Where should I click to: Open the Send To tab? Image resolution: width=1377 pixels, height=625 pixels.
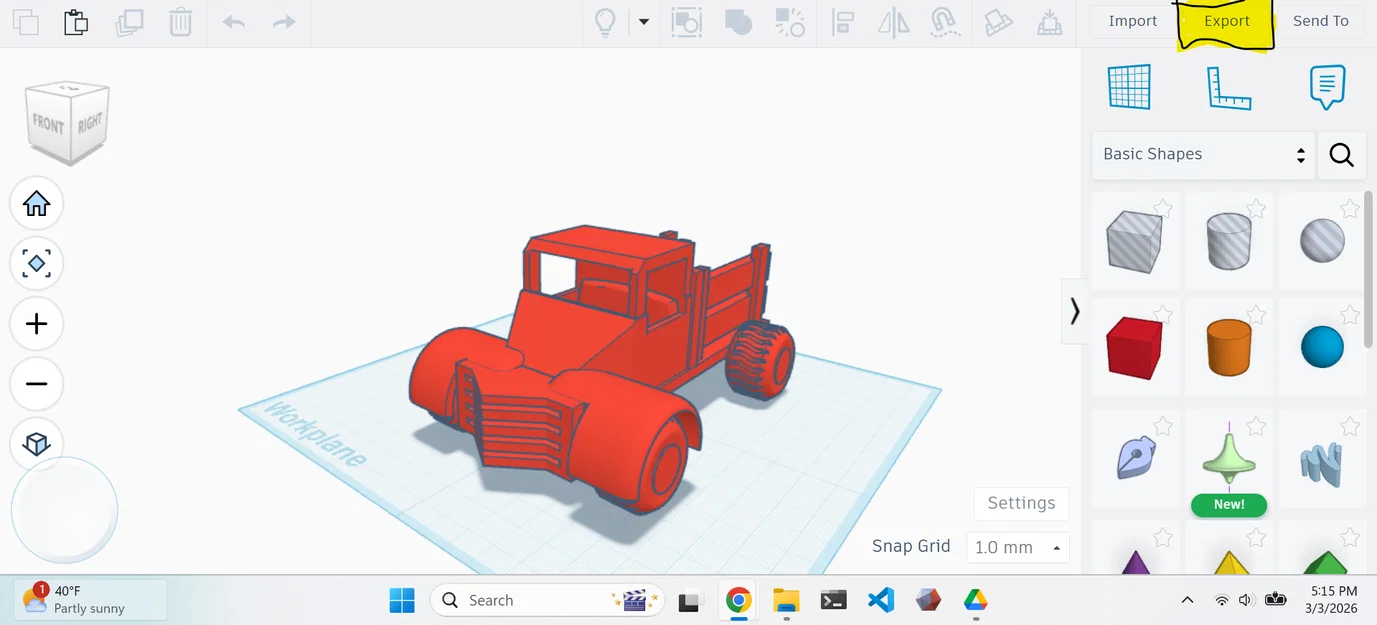tap(1321, 21)
